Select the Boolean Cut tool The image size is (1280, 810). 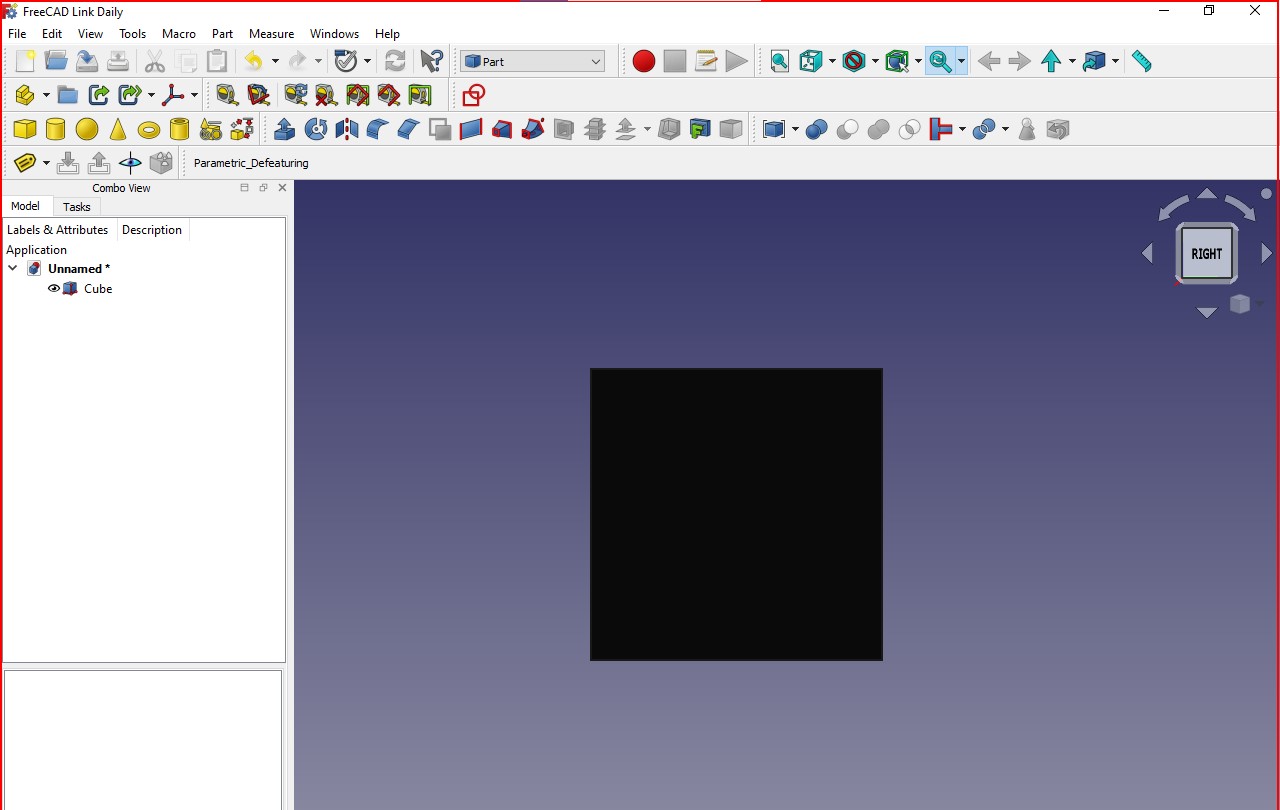pos(847,128)
